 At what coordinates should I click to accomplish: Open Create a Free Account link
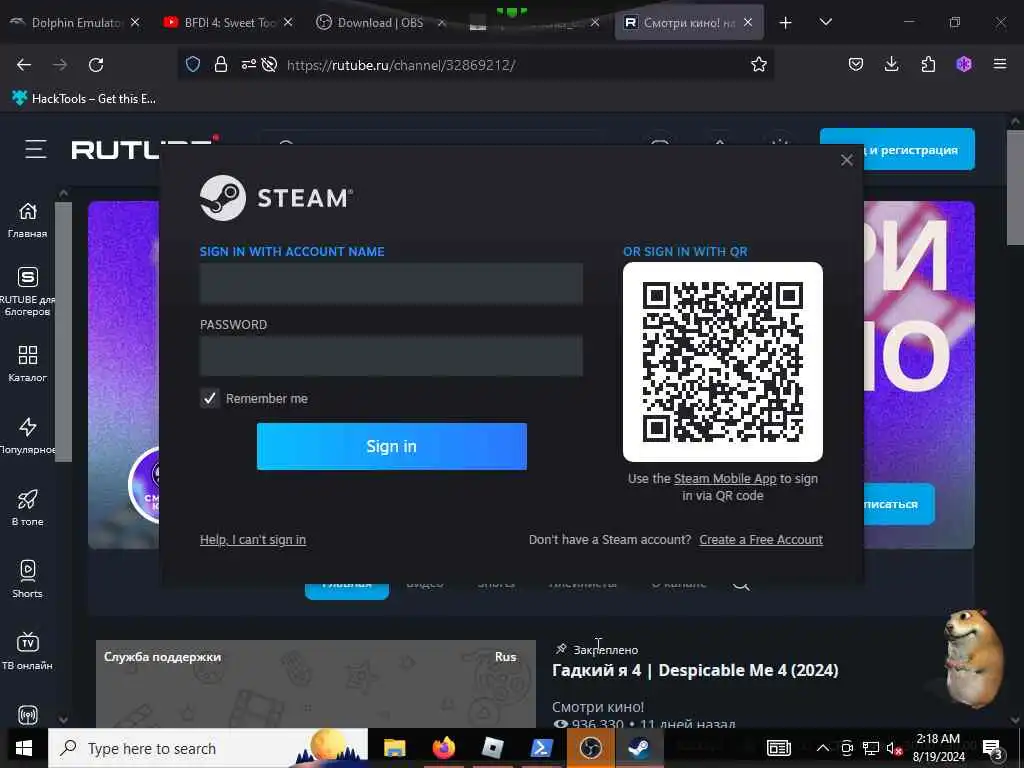pyautogui.click(x=761, y=539)
